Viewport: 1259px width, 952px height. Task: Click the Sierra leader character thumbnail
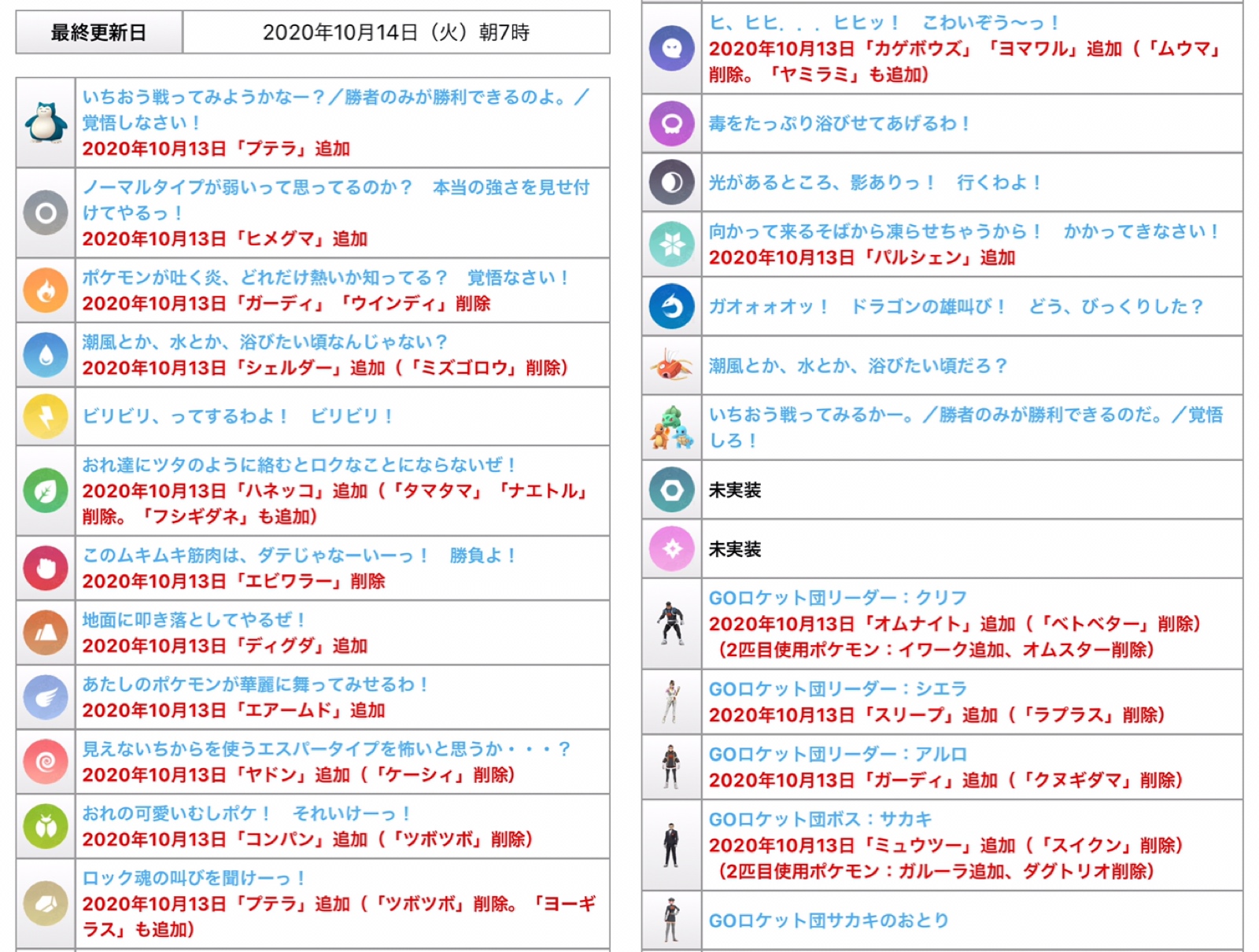pyautogui.click(x=670, y=702)
